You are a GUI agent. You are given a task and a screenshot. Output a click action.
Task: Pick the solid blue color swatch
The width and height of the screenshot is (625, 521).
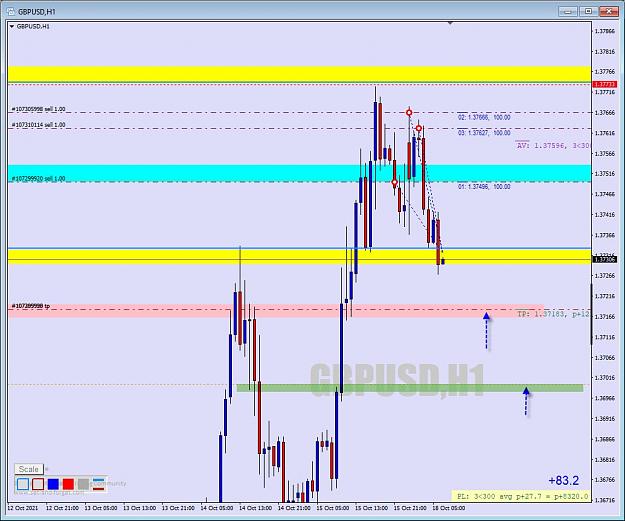click(53, 484)
